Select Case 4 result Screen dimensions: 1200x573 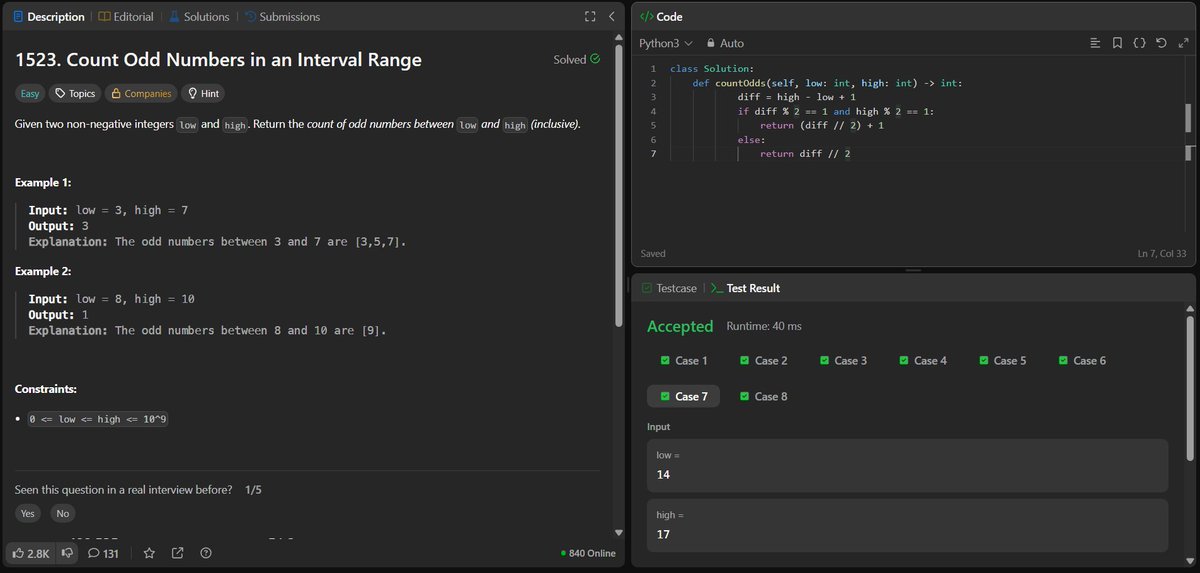(923, 360)
